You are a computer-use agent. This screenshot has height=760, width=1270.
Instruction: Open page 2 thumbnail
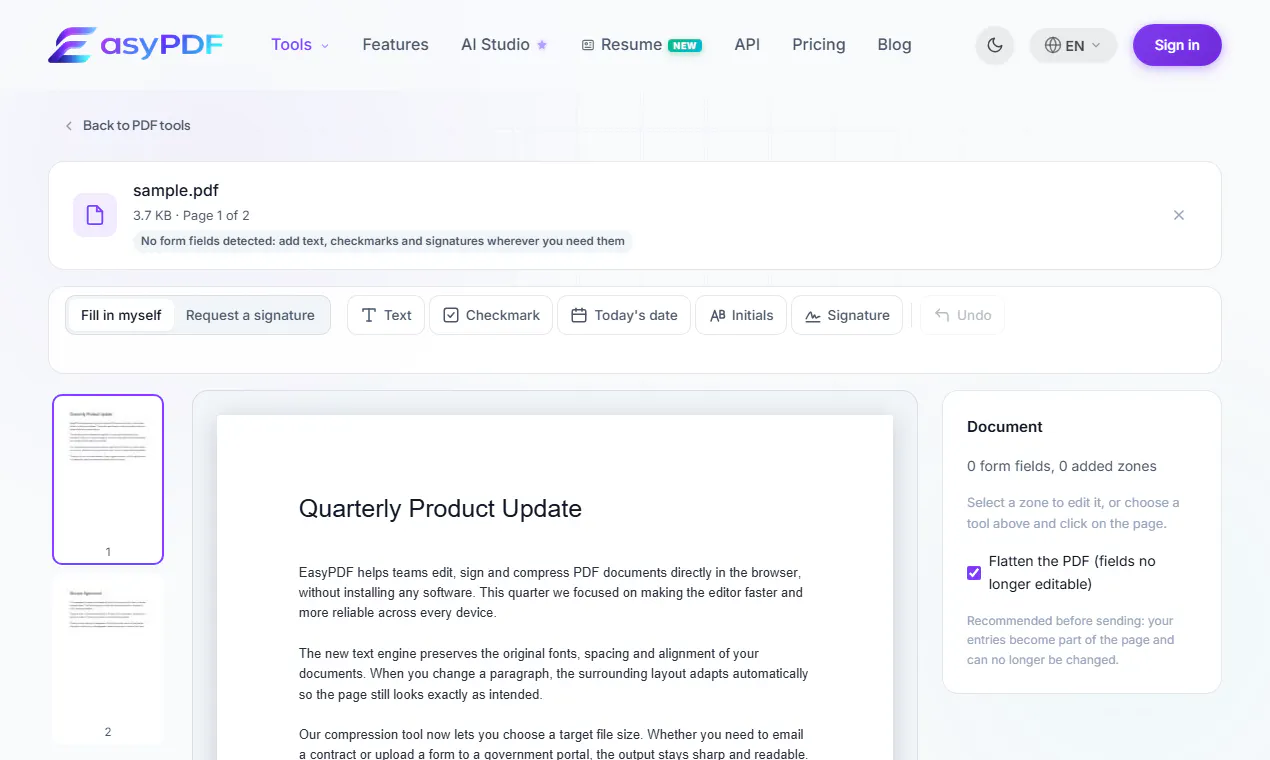pos(108,660)
